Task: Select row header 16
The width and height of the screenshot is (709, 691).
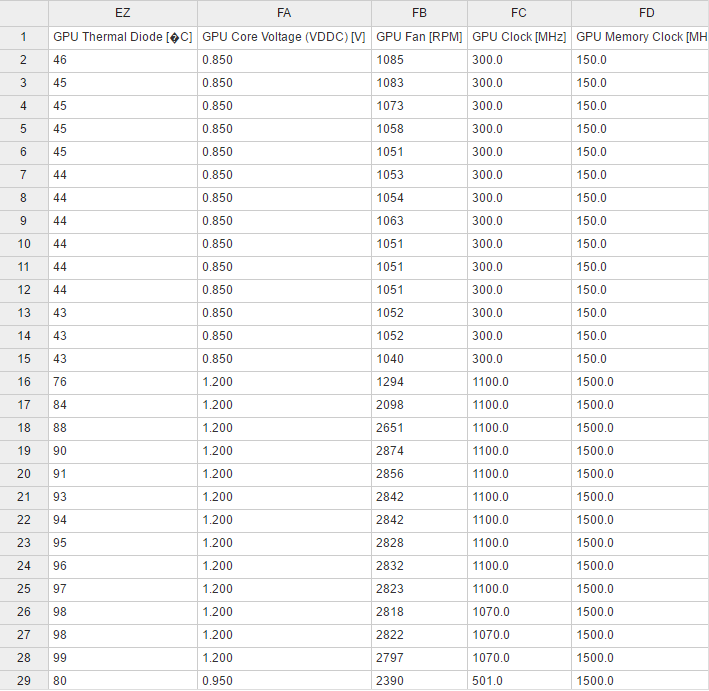Action: point(24,382)
